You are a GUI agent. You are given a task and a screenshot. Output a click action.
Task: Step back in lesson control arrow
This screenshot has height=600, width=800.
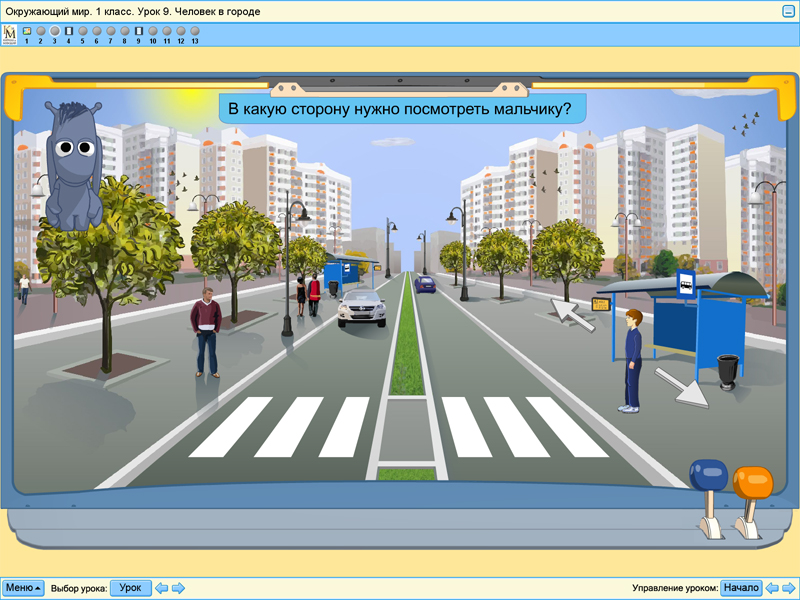(772, 588)
